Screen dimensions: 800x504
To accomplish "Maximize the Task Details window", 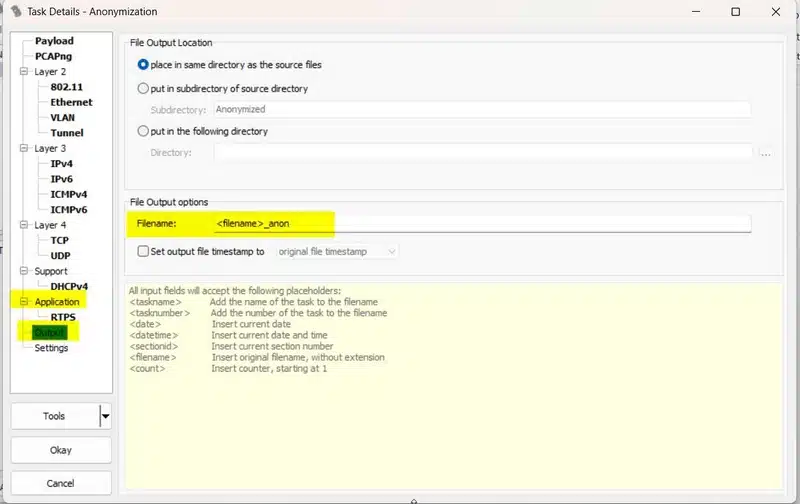I will [735, 11].
